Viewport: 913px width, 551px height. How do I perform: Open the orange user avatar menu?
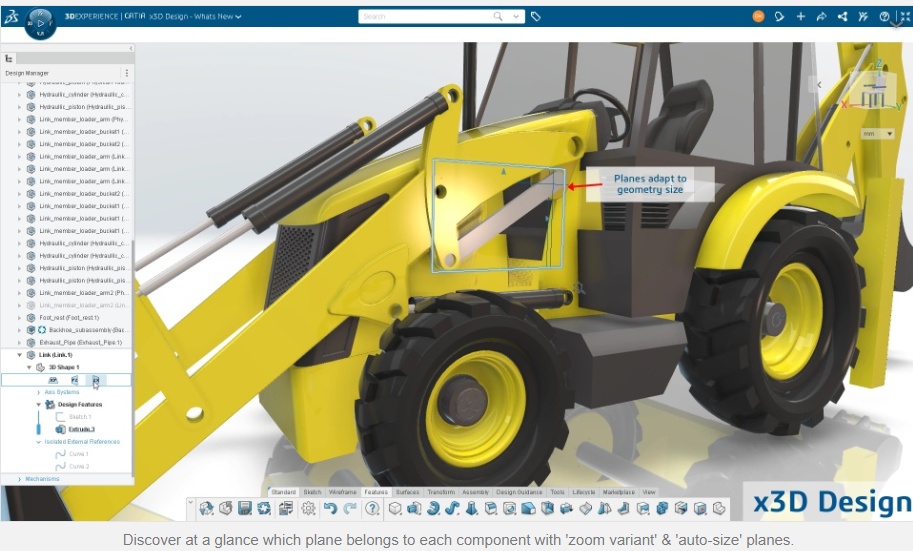pos(758,16)
